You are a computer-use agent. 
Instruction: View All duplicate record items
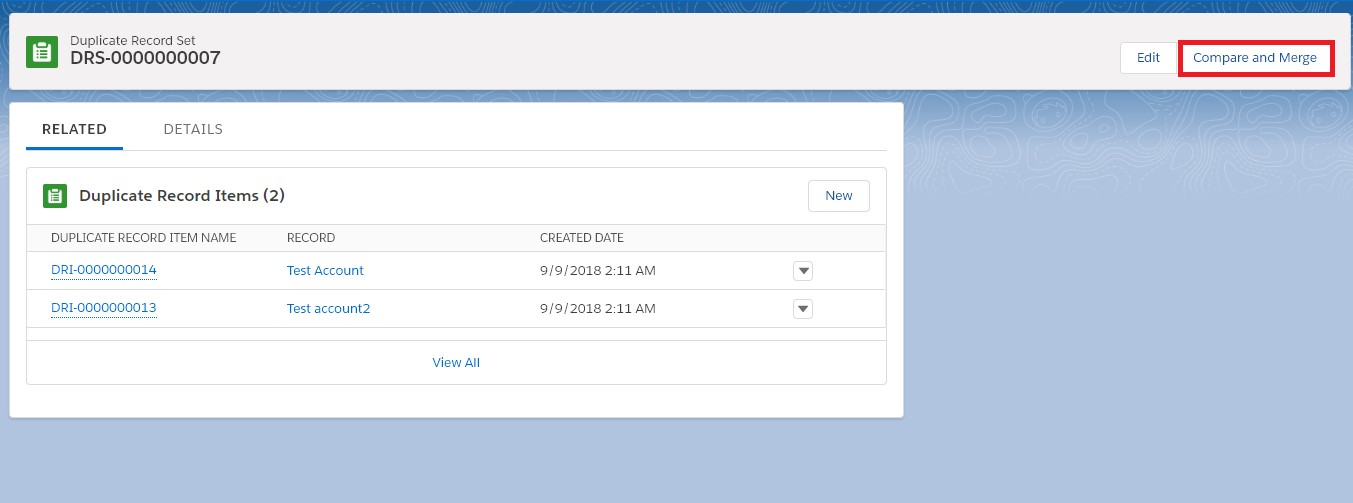click(456, 362)
